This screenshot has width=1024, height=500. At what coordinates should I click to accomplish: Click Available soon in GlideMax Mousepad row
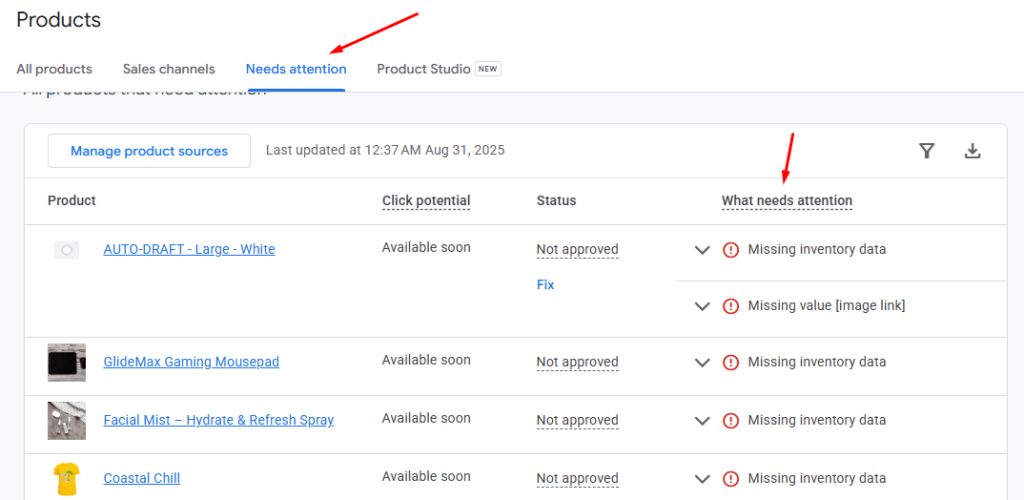point(426,360)
